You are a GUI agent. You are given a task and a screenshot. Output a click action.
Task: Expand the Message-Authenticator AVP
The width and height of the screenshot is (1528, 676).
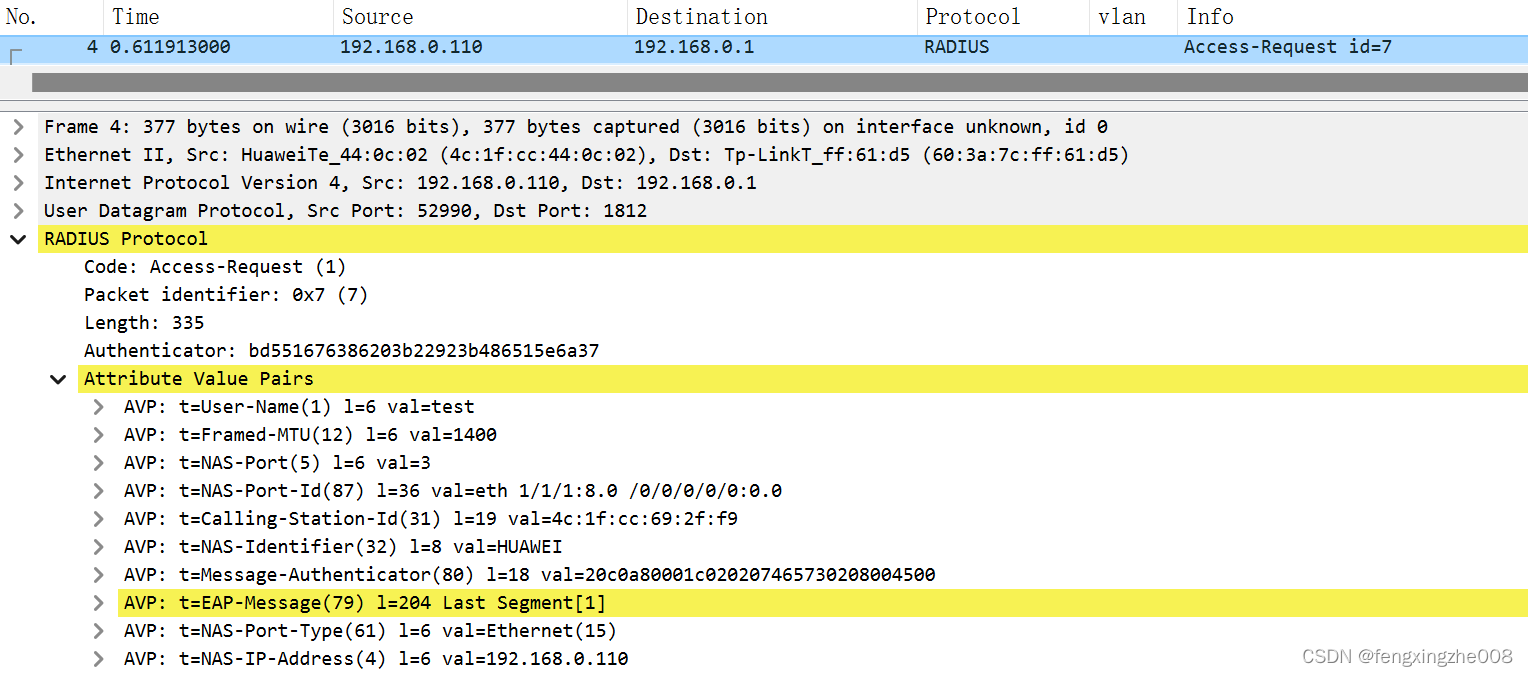click(x=98, y=574)
